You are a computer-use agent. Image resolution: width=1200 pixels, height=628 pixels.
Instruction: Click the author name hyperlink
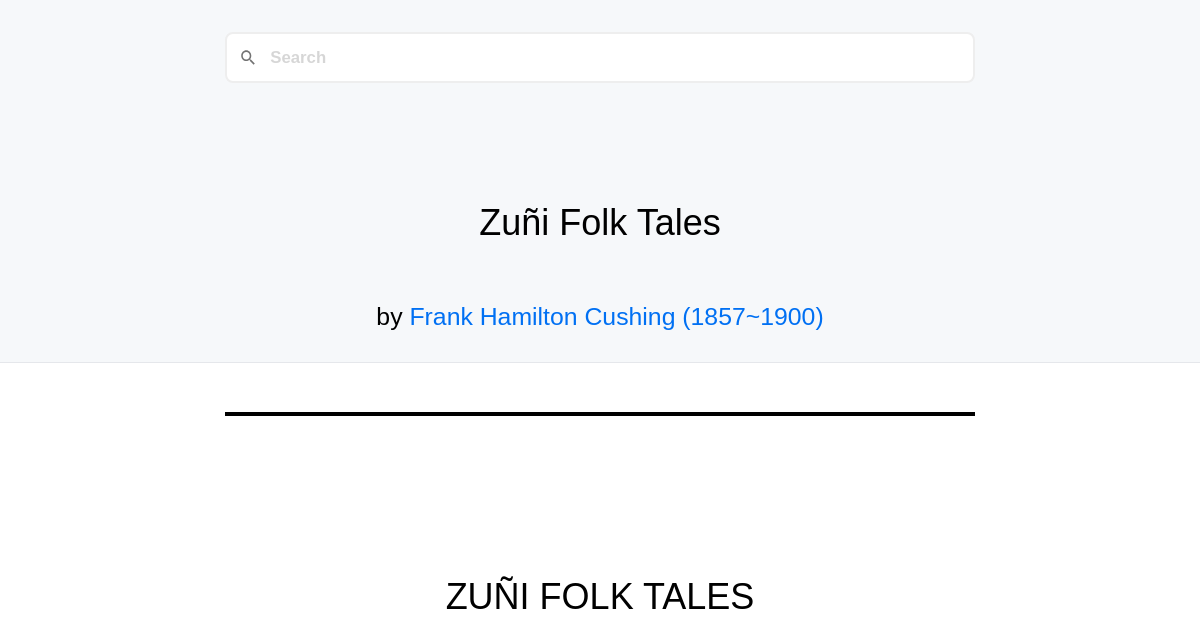pos(542,317)
